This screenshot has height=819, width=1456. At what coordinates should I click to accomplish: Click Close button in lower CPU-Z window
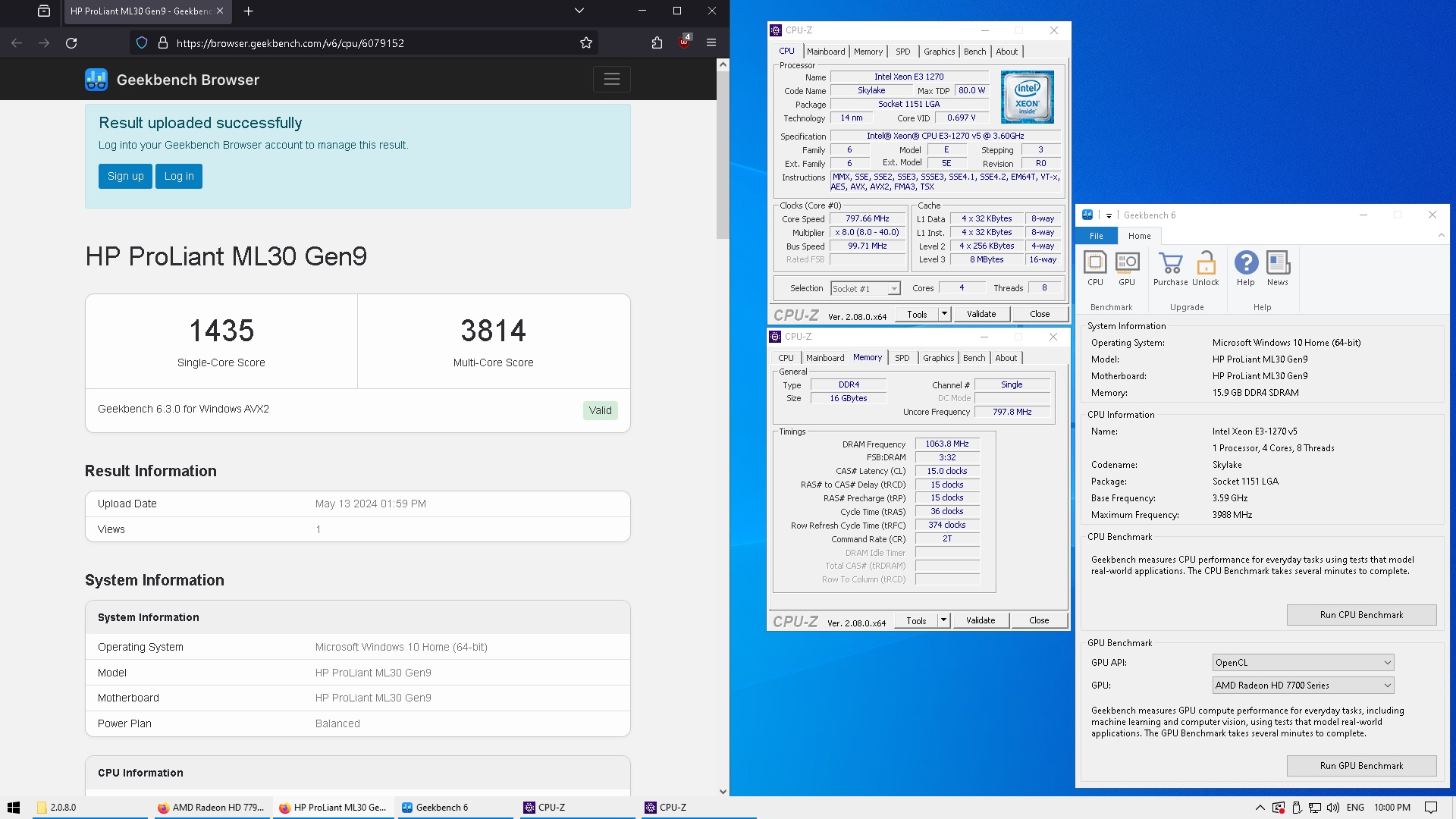click(1039, 620)
